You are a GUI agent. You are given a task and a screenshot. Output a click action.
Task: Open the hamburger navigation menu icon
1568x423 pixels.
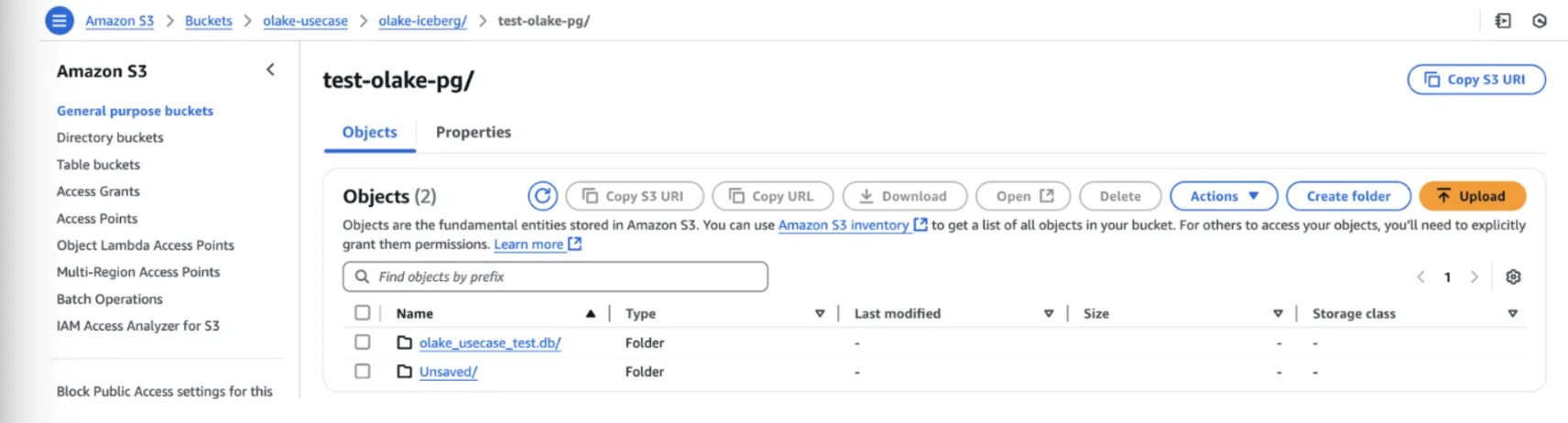tap(60, 20)
